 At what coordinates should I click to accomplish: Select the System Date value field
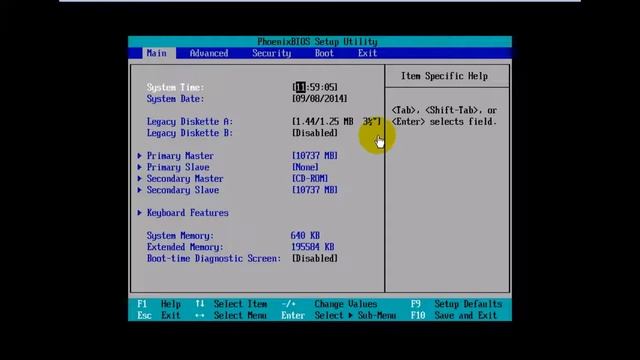(x=320, y=98)
